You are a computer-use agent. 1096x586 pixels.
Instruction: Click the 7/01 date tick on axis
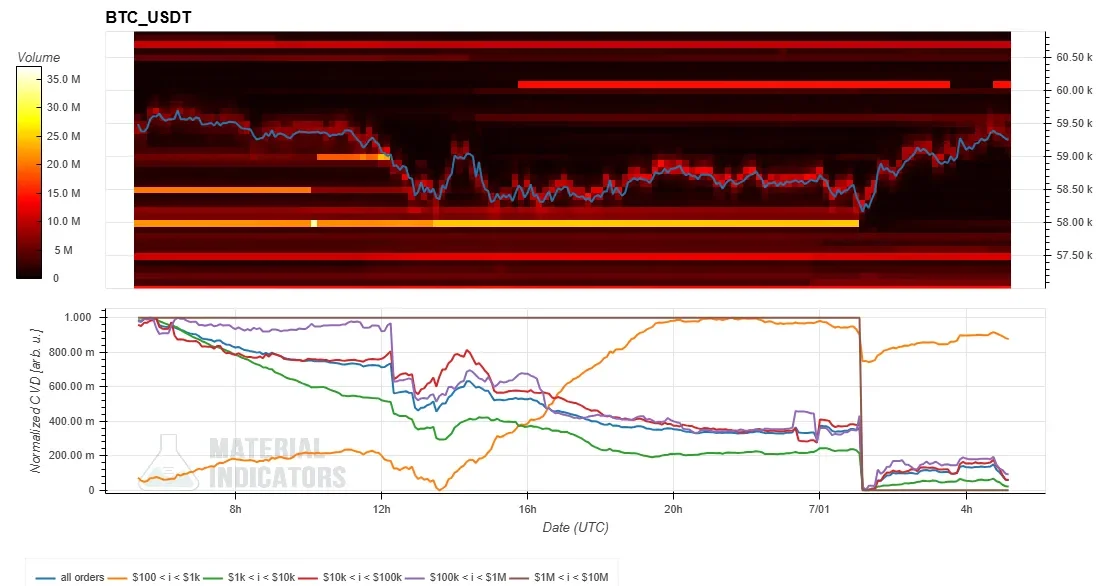819,509
